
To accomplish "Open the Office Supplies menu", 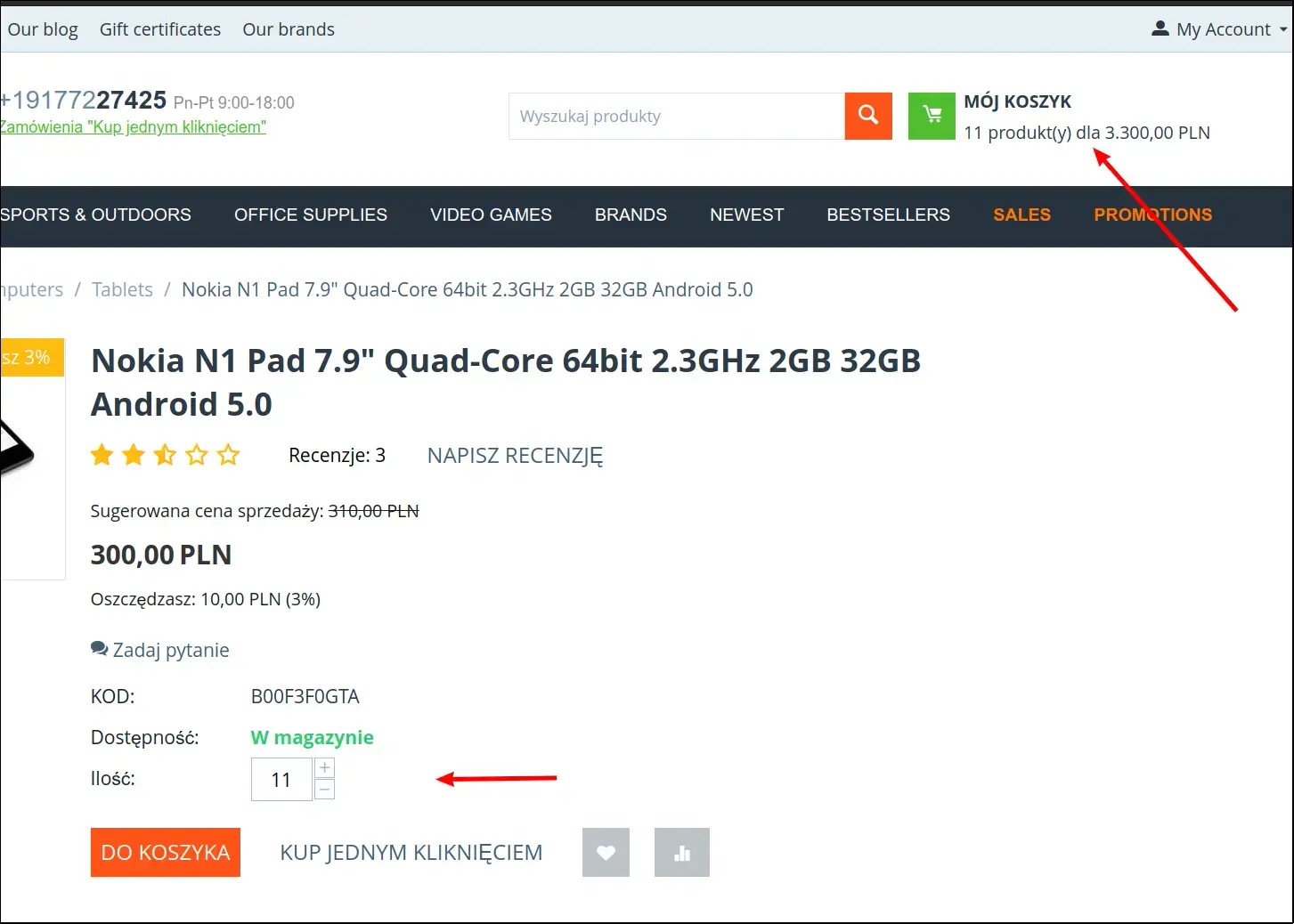I will pyautogui.click(x=311, y=215).
